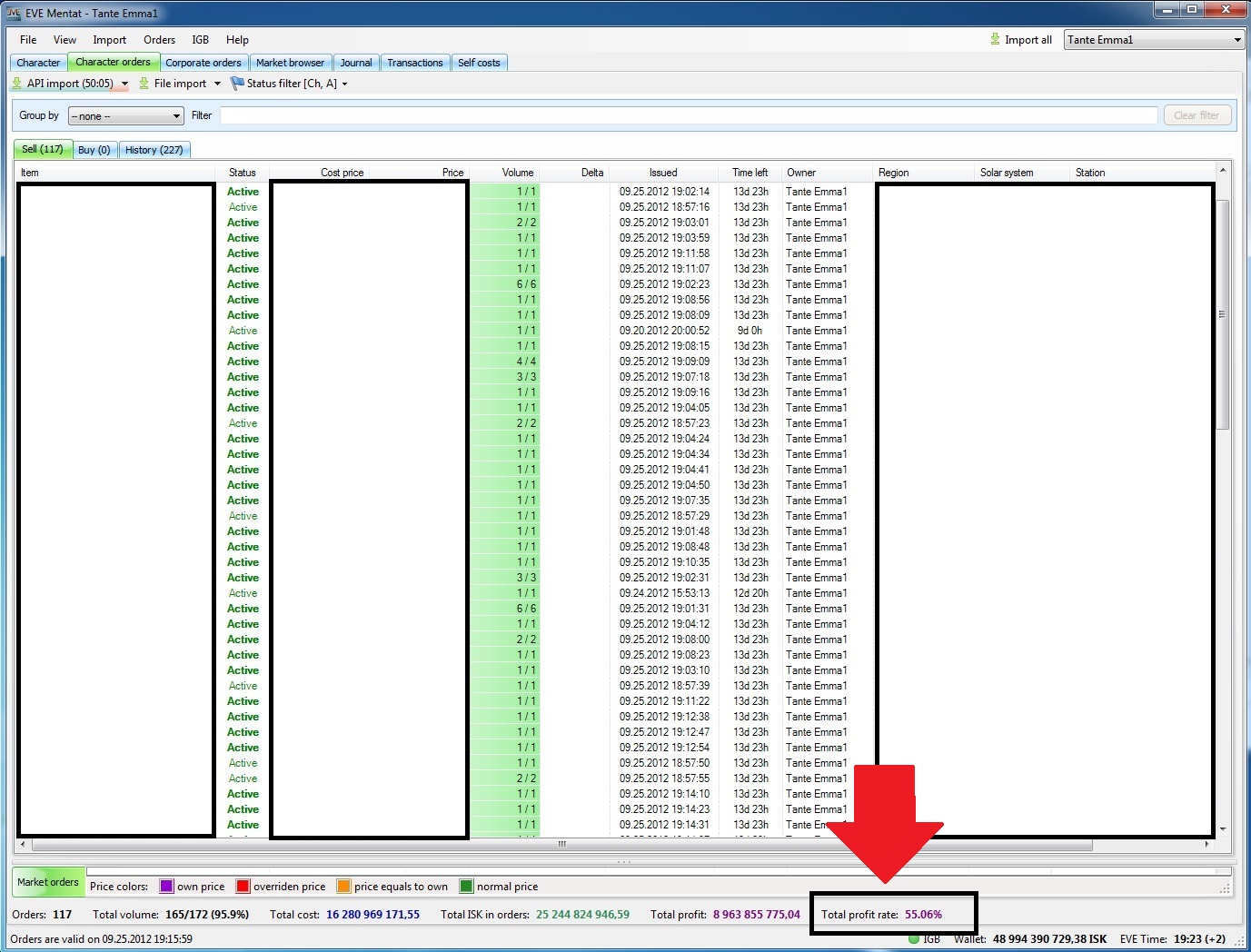This screenshot has width=1251, height=952.
Task: Click the Import all download icon
Action: 995,40
